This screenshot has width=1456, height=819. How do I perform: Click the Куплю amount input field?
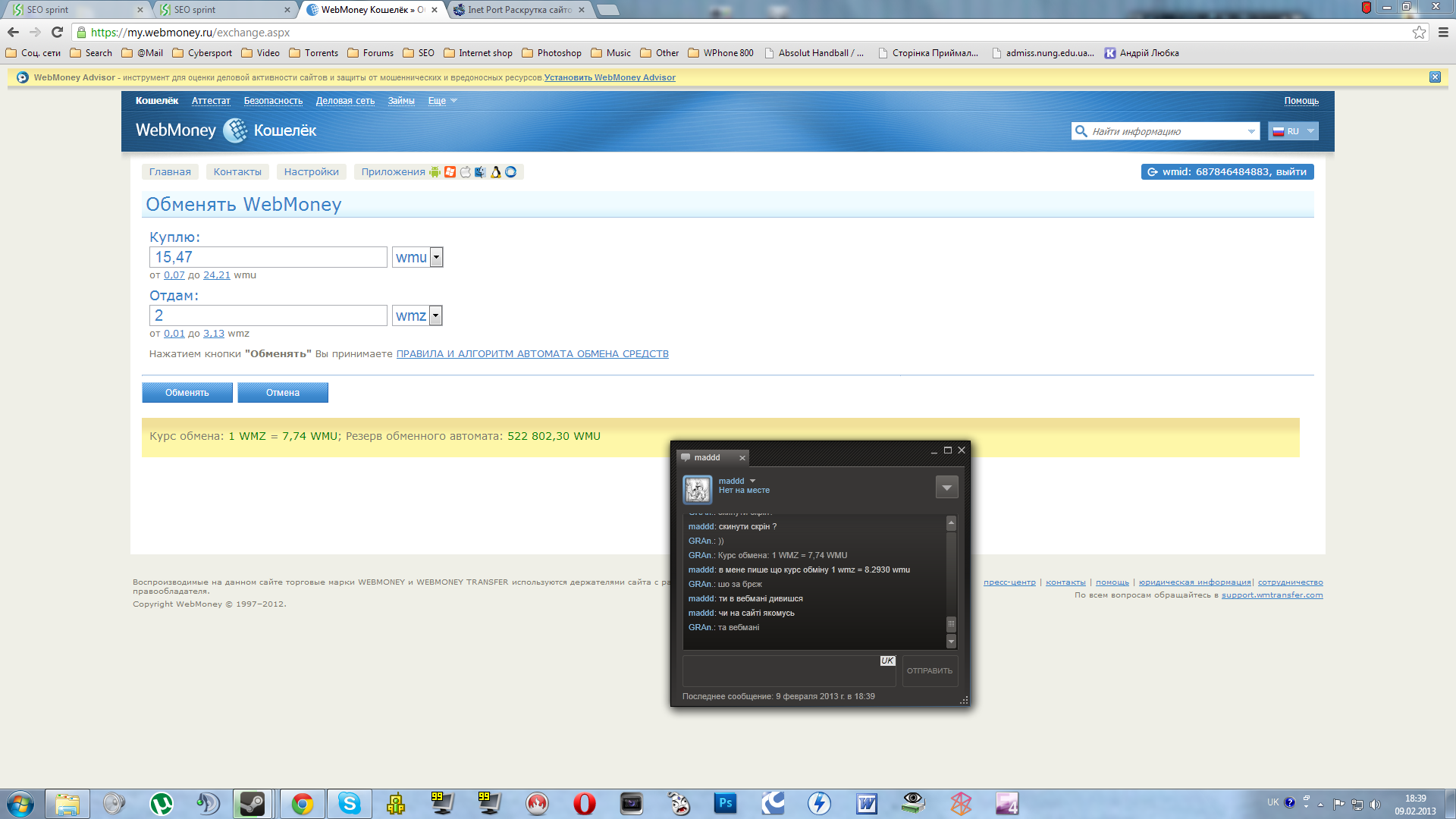(268, 257)
